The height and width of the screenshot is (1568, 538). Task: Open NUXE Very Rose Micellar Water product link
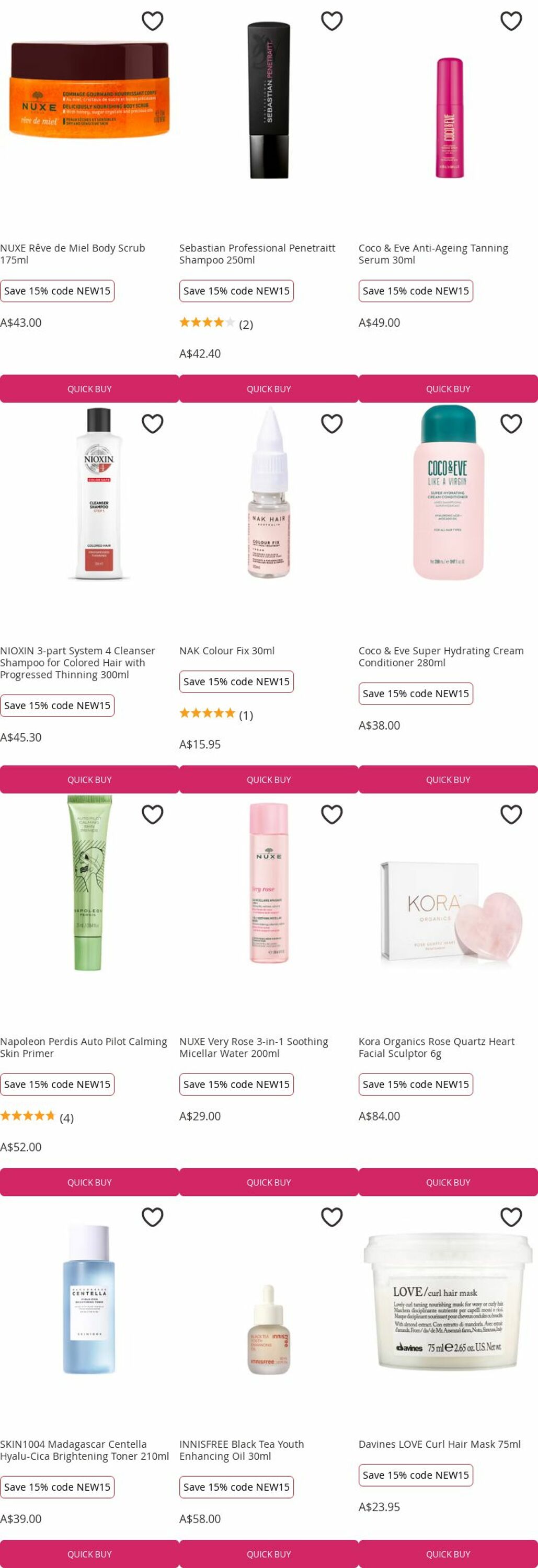pos(254,1047)
